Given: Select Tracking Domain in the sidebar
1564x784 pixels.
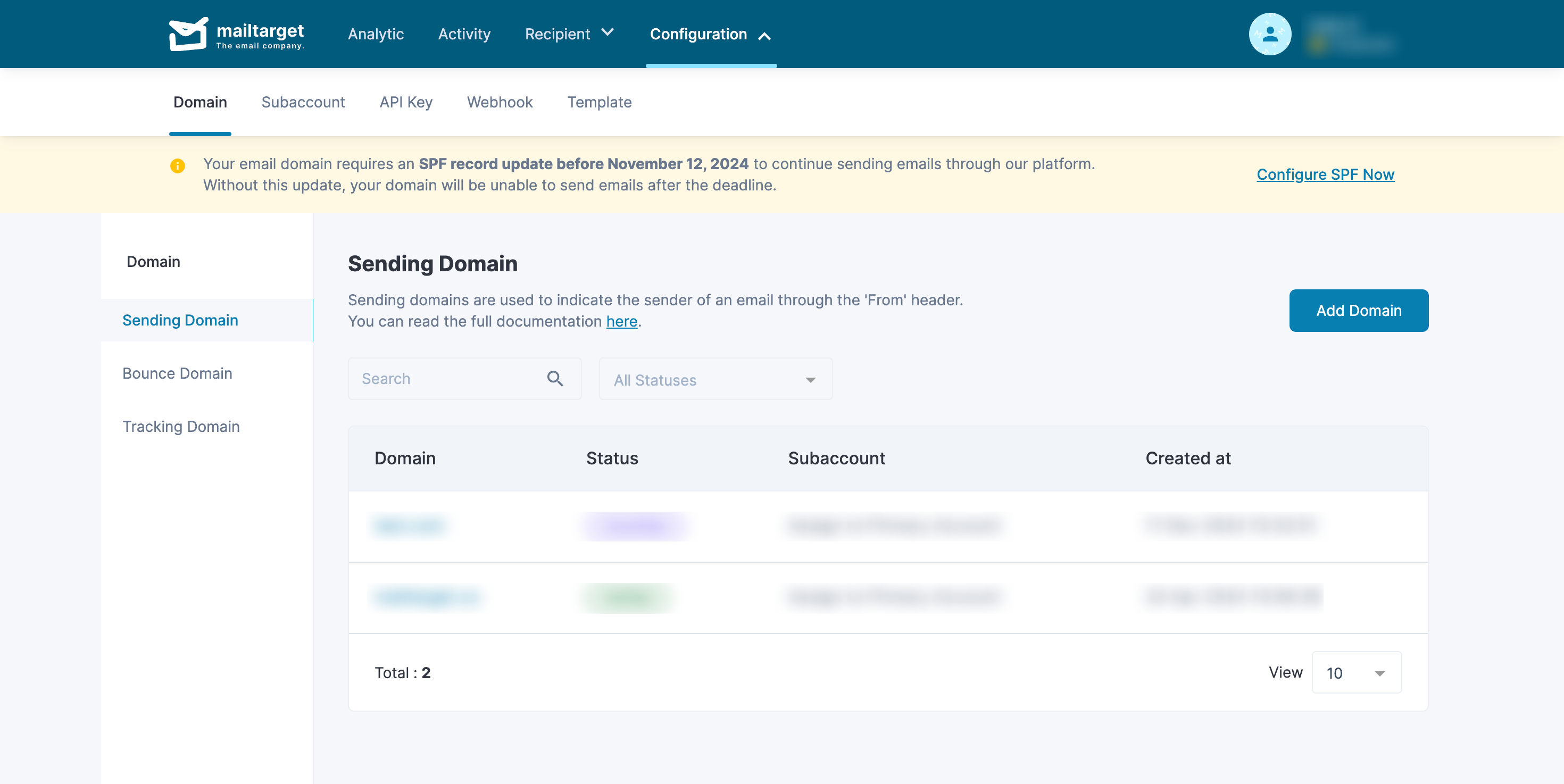Looking at the screenshot, I should coord(181,426).
